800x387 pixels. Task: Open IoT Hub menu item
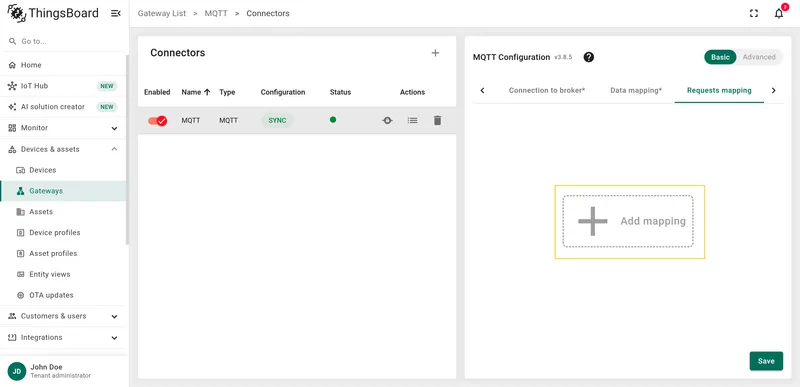62,86
